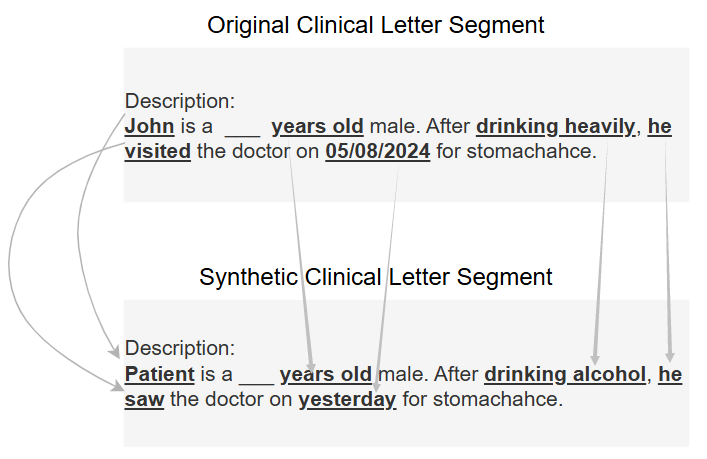Click "years old" in synthetic segment
The width and height of the screenshot is (707, 459).
pos(326,375)
